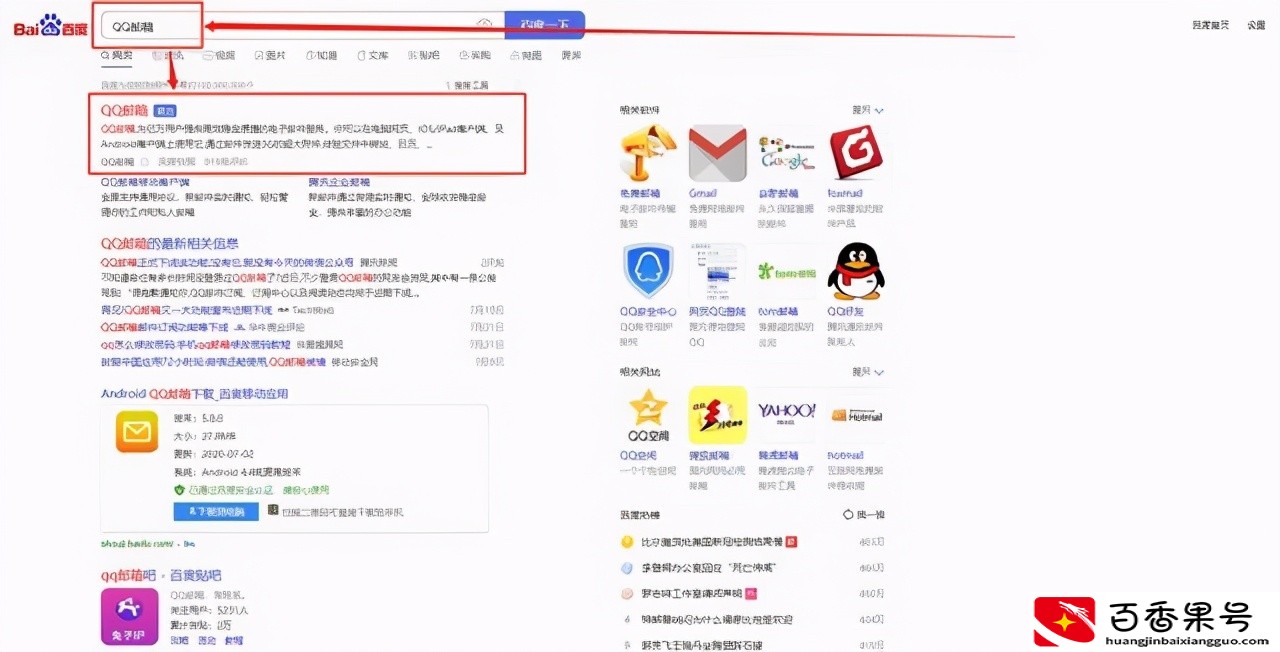Click the QQ penguin icon
Viewport: 1280px width, 652px height.
click(x=856, y=271)
